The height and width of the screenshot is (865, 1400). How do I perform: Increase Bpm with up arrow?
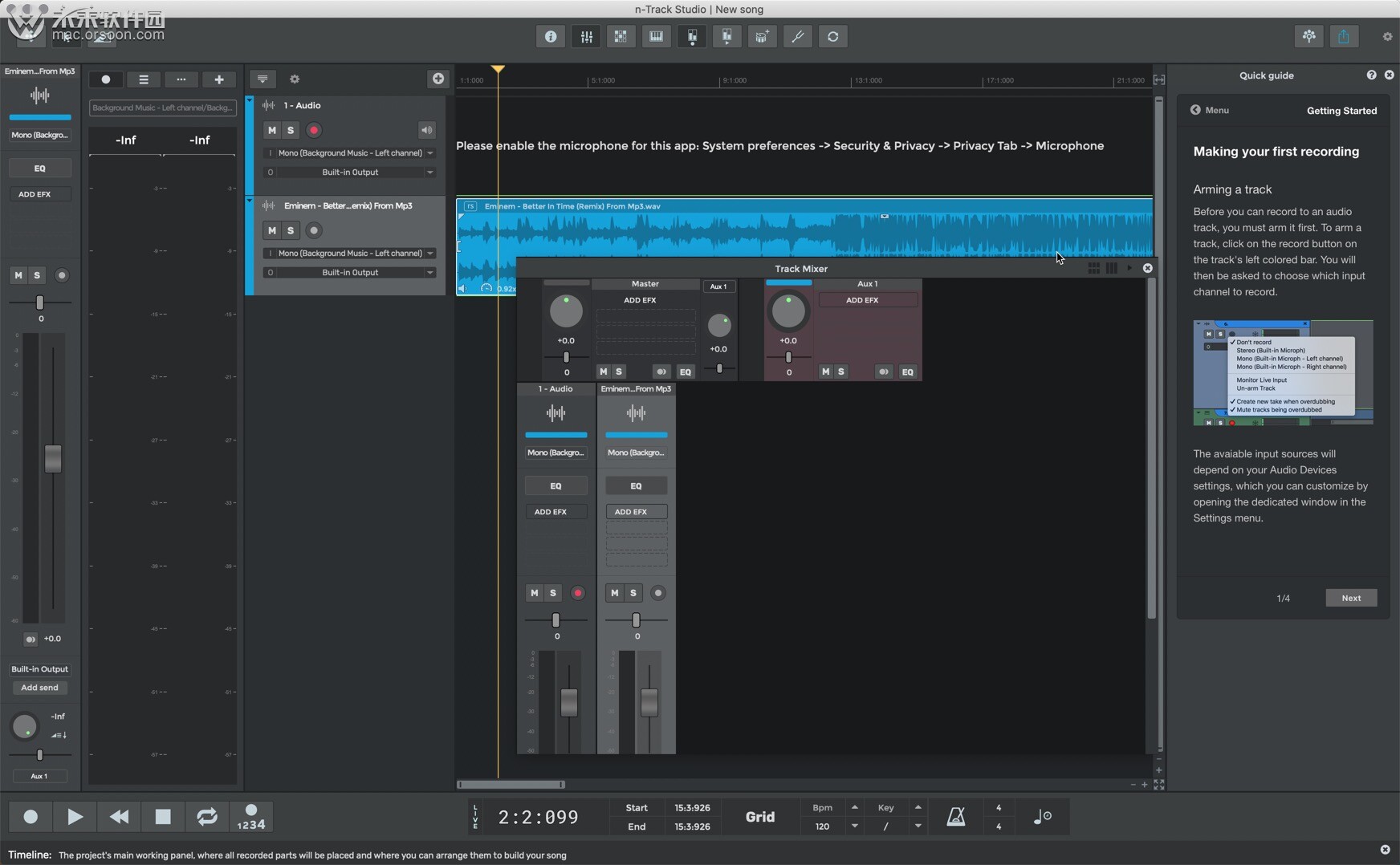(x=854, y=807)
